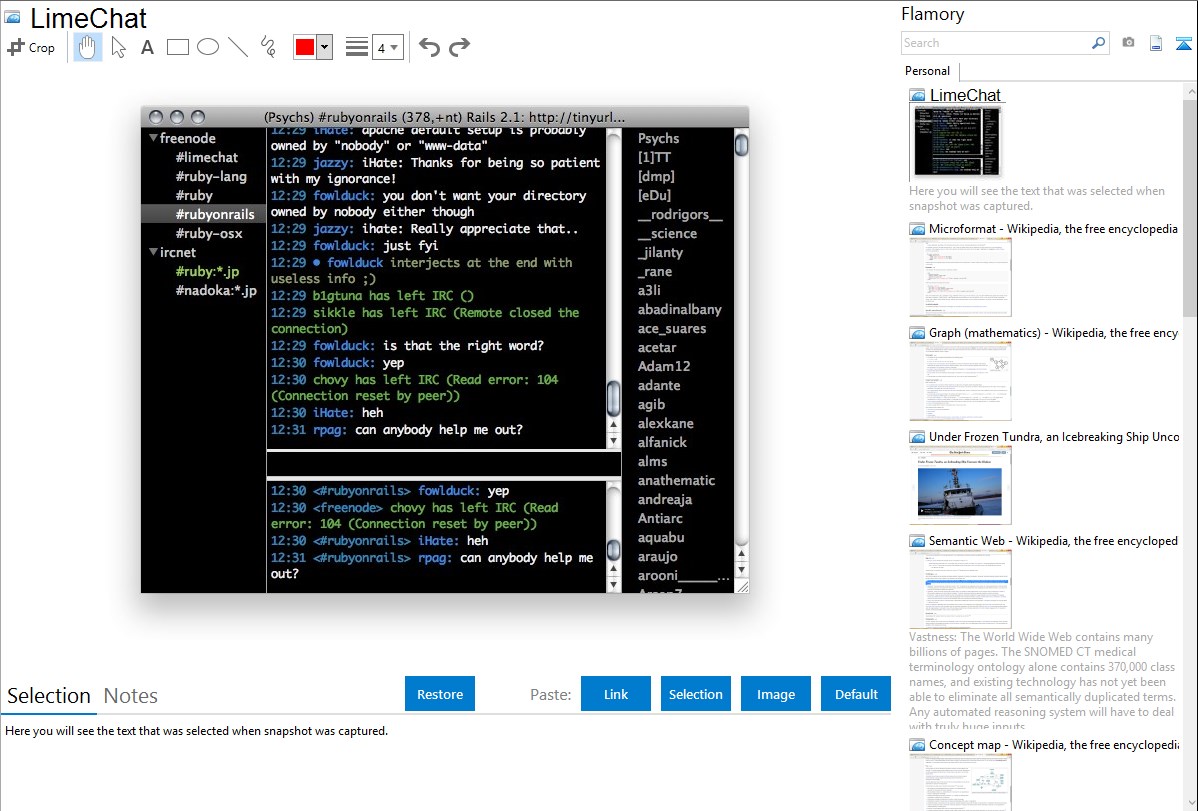Choose the text annotation tool
The width and height of the screenshot is (1198, 811).
tap(147, 47)
